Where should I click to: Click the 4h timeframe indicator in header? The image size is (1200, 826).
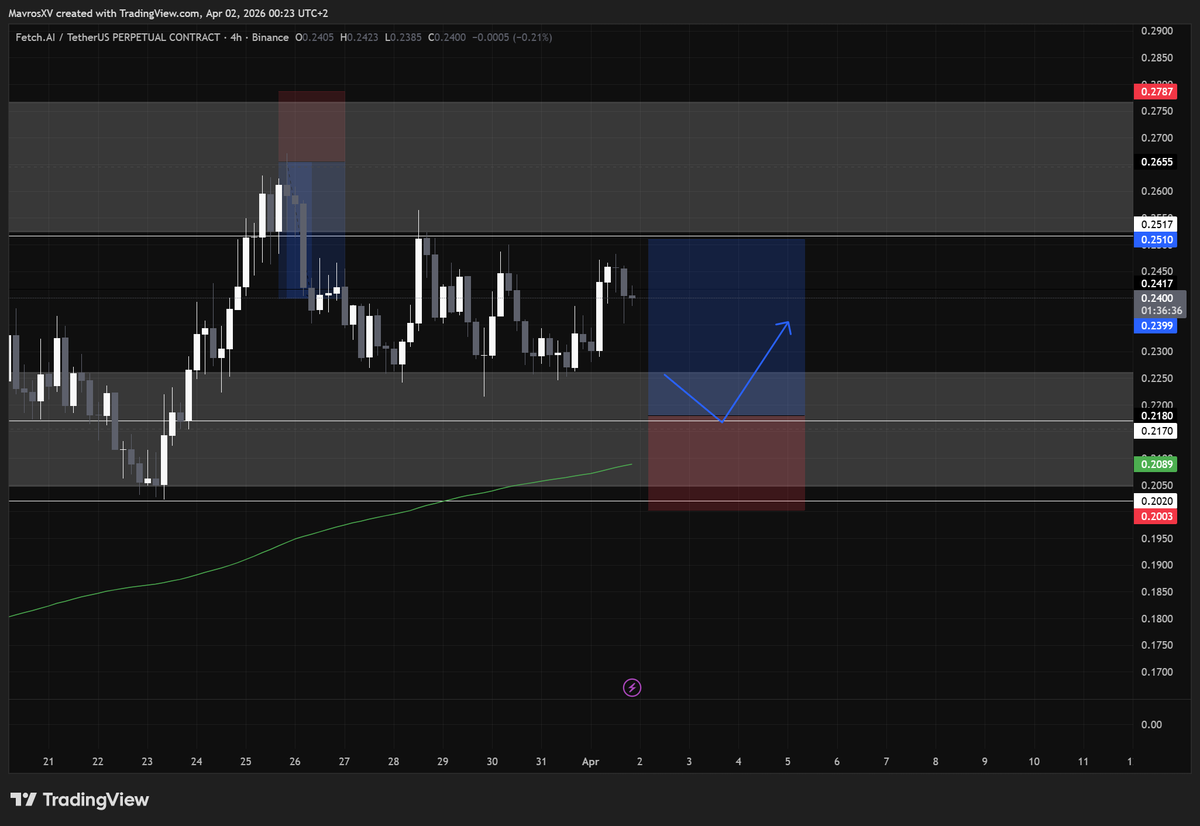[x=237, y=38]
